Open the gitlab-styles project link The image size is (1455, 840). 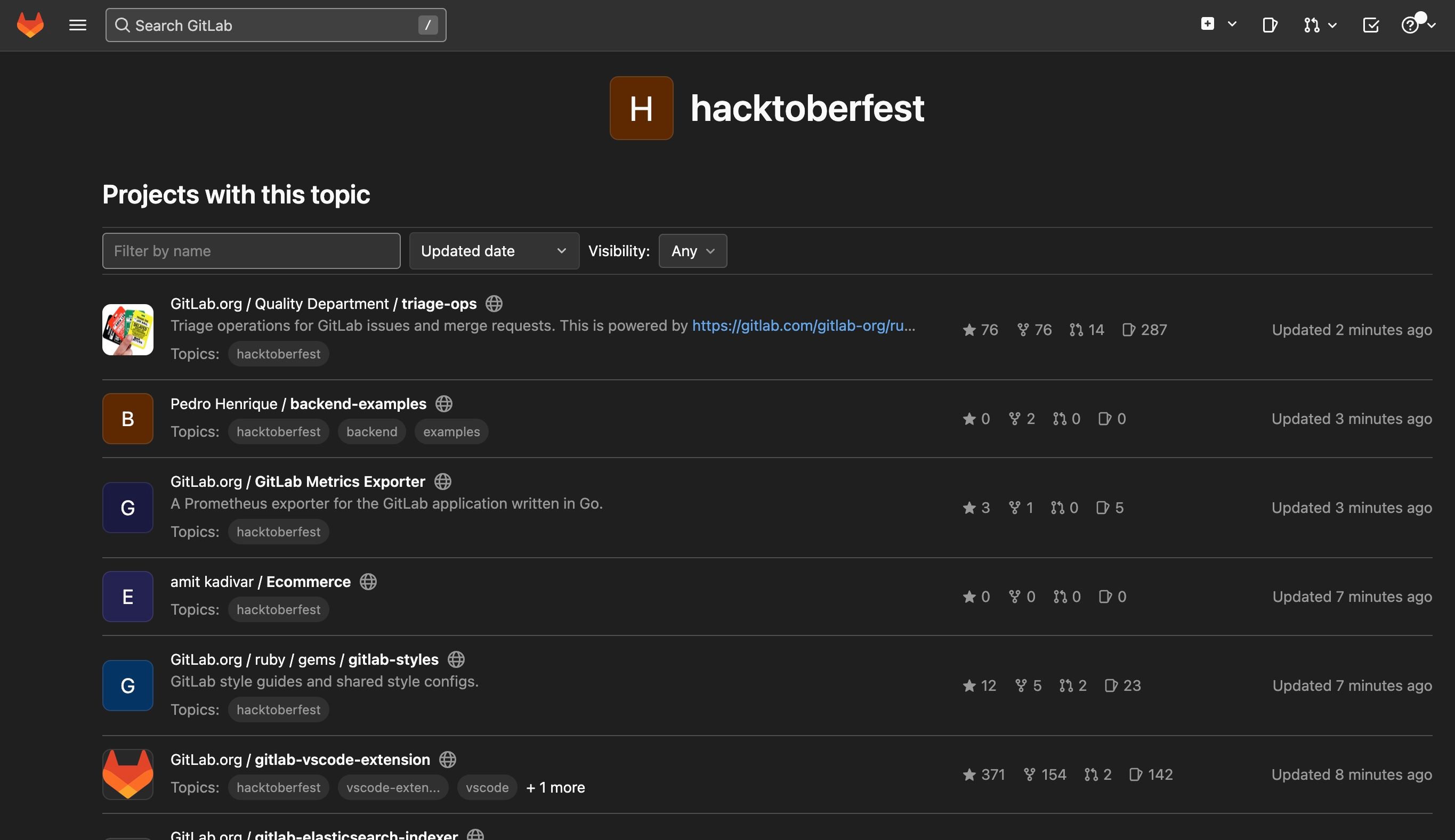point(304,659)
